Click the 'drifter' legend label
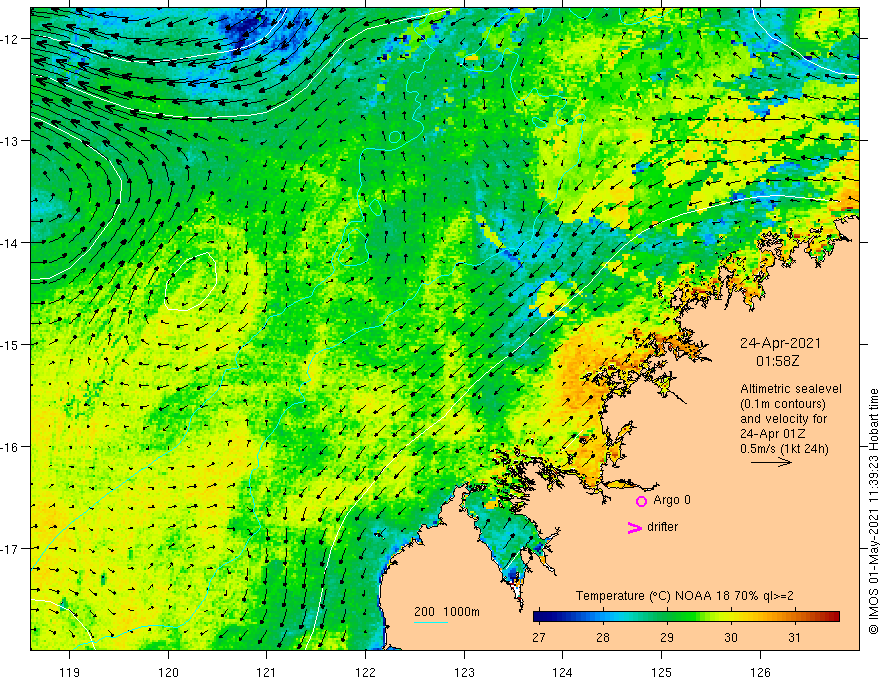Viewport: 880px width, 680px height. click(662, 527)
